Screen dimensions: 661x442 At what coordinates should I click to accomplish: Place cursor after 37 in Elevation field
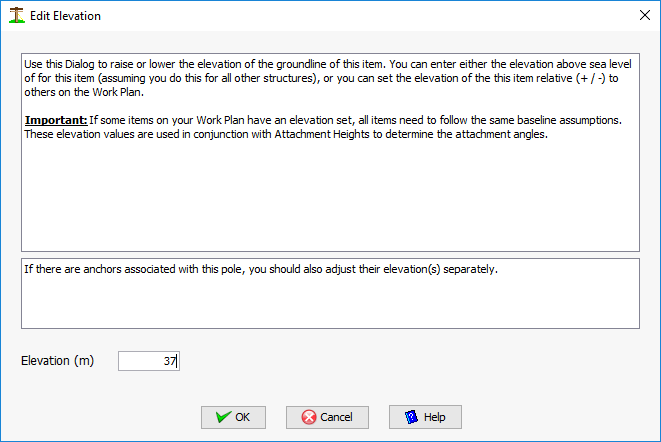click(x=177, y=361)
